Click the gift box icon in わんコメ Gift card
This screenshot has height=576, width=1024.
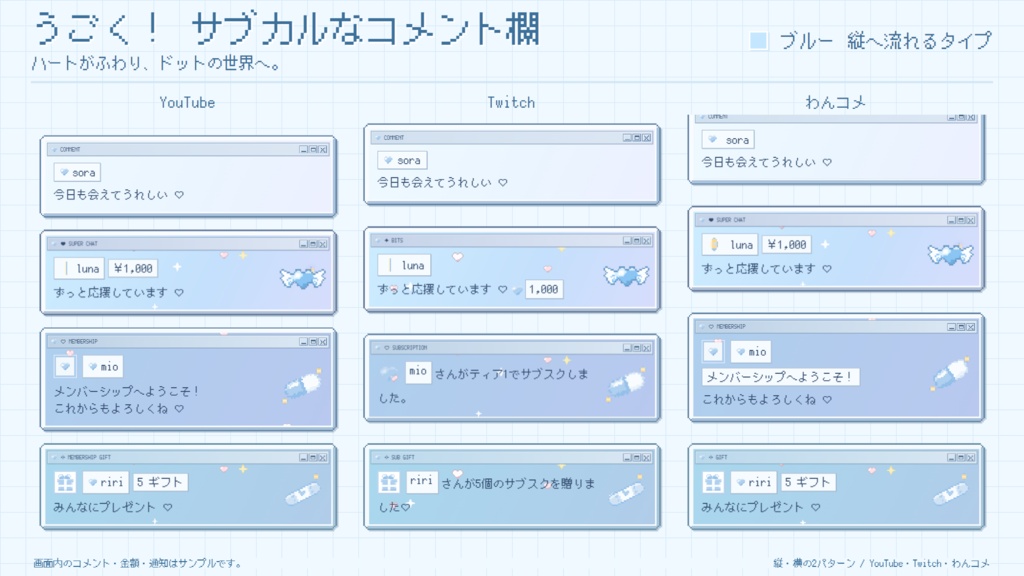(x=712, y=483)
